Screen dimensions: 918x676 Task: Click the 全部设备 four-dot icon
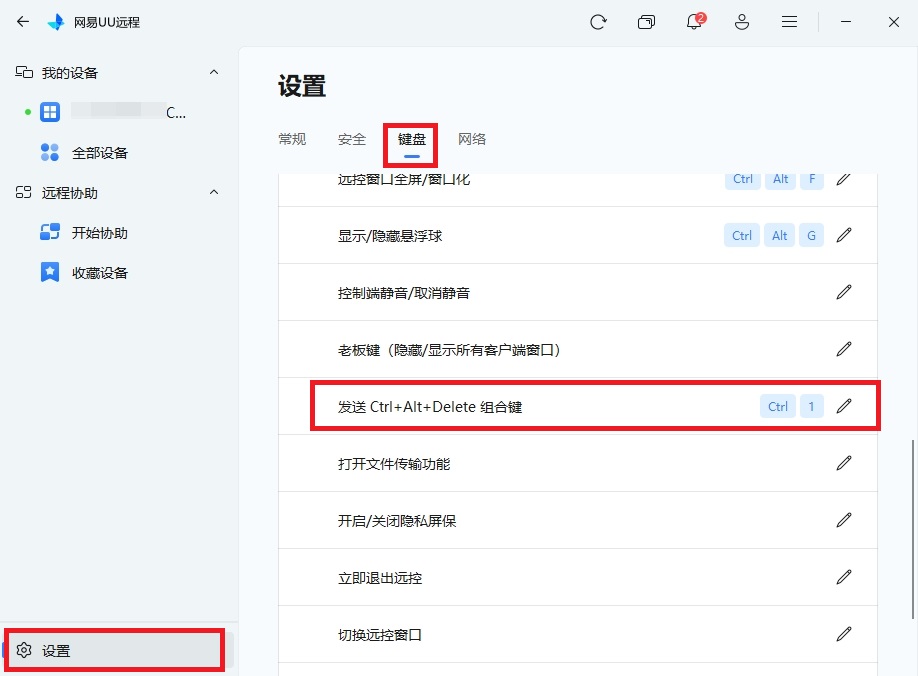tap(50, 152)
